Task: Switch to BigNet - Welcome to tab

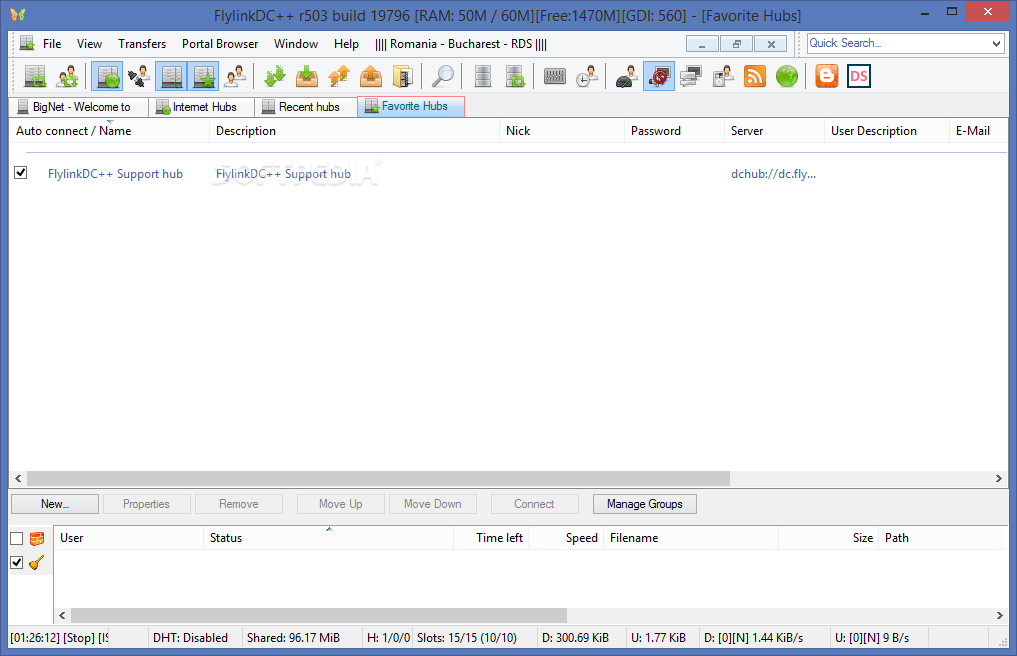Action: point(78,107)
